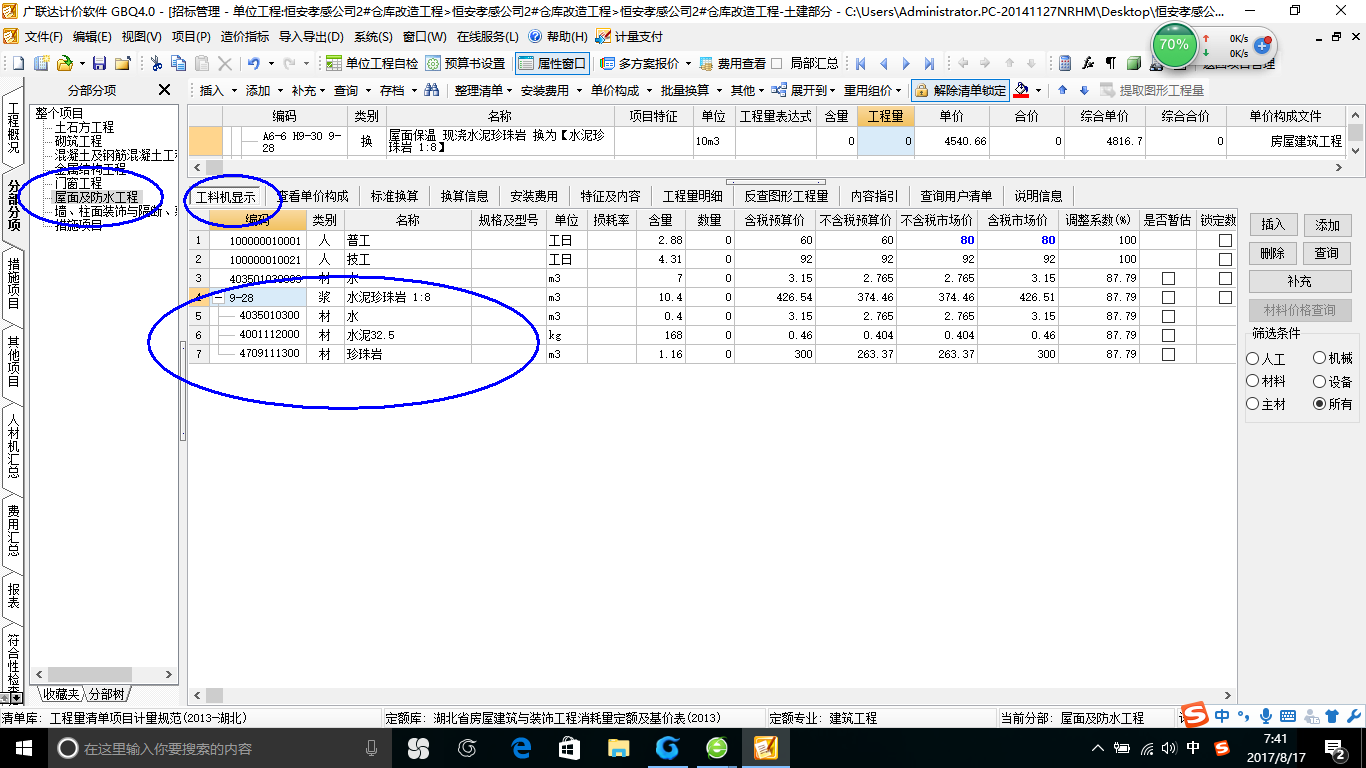Open 费用查看 fee viewer
1366x768 pixels.
732,63
